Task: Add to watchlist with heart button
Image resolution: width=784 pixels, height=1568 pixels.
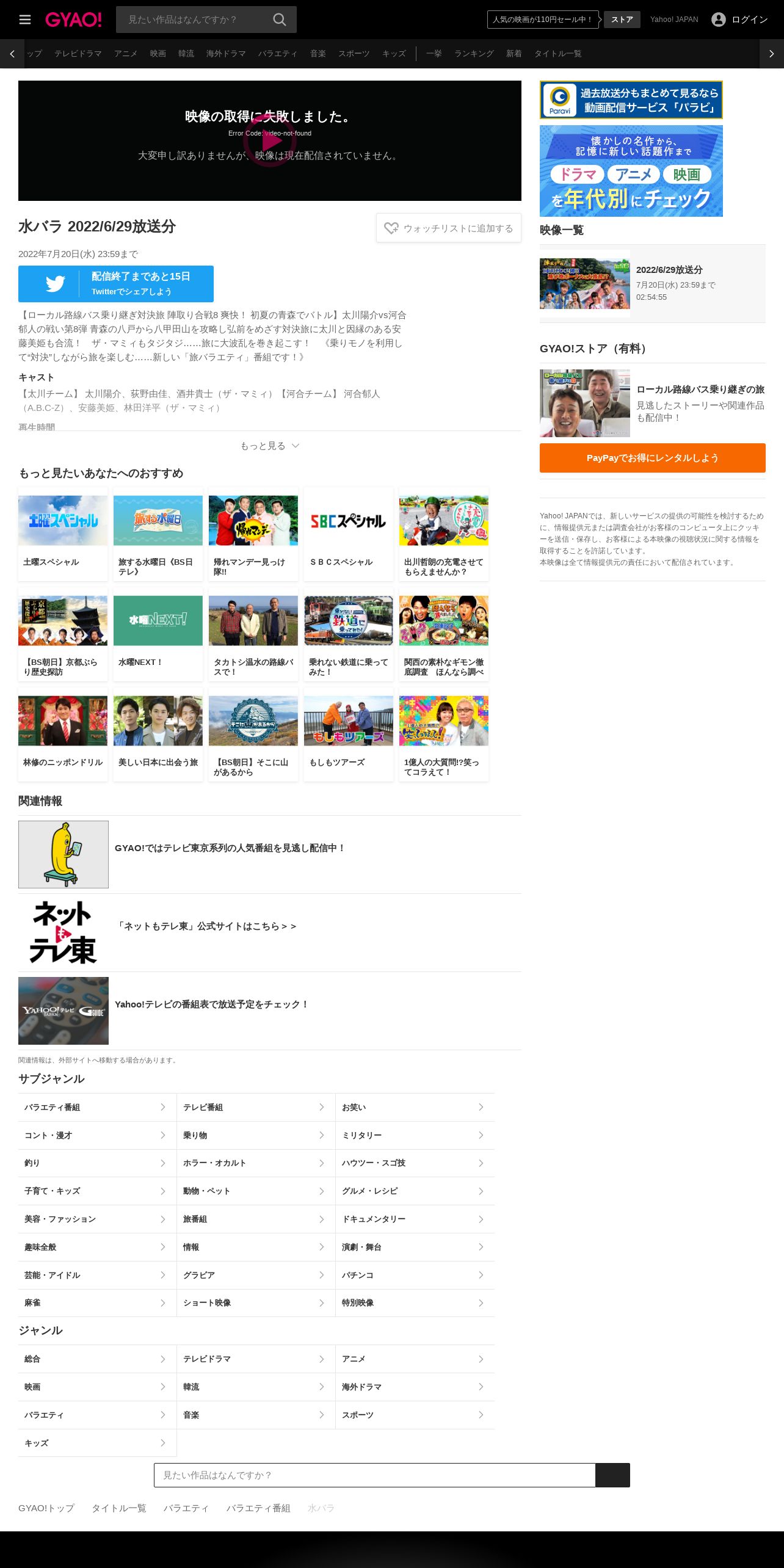Action: [x=449, y=228]
